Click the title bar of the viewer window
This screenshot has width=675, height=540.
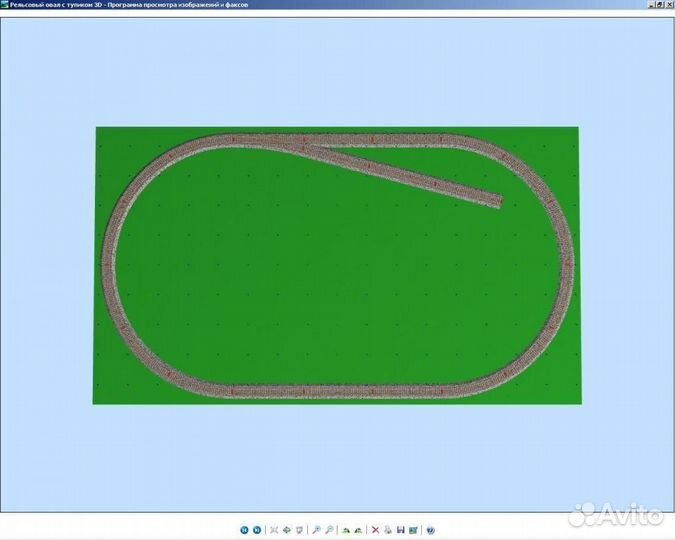300,5
